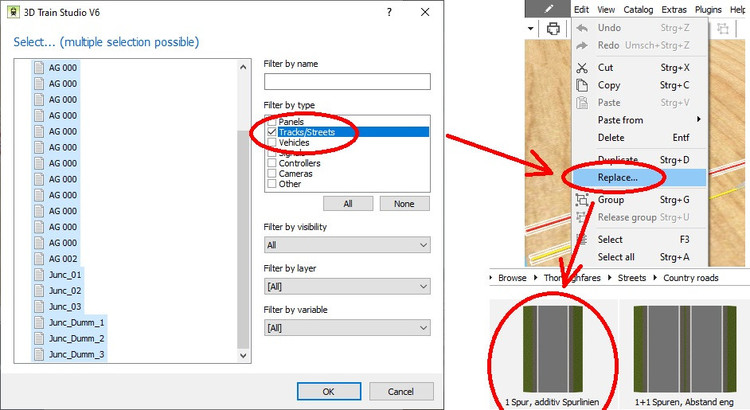Choose Delete from the Edit menu
This screenshot has width=750, height=410.
(640, 138)
